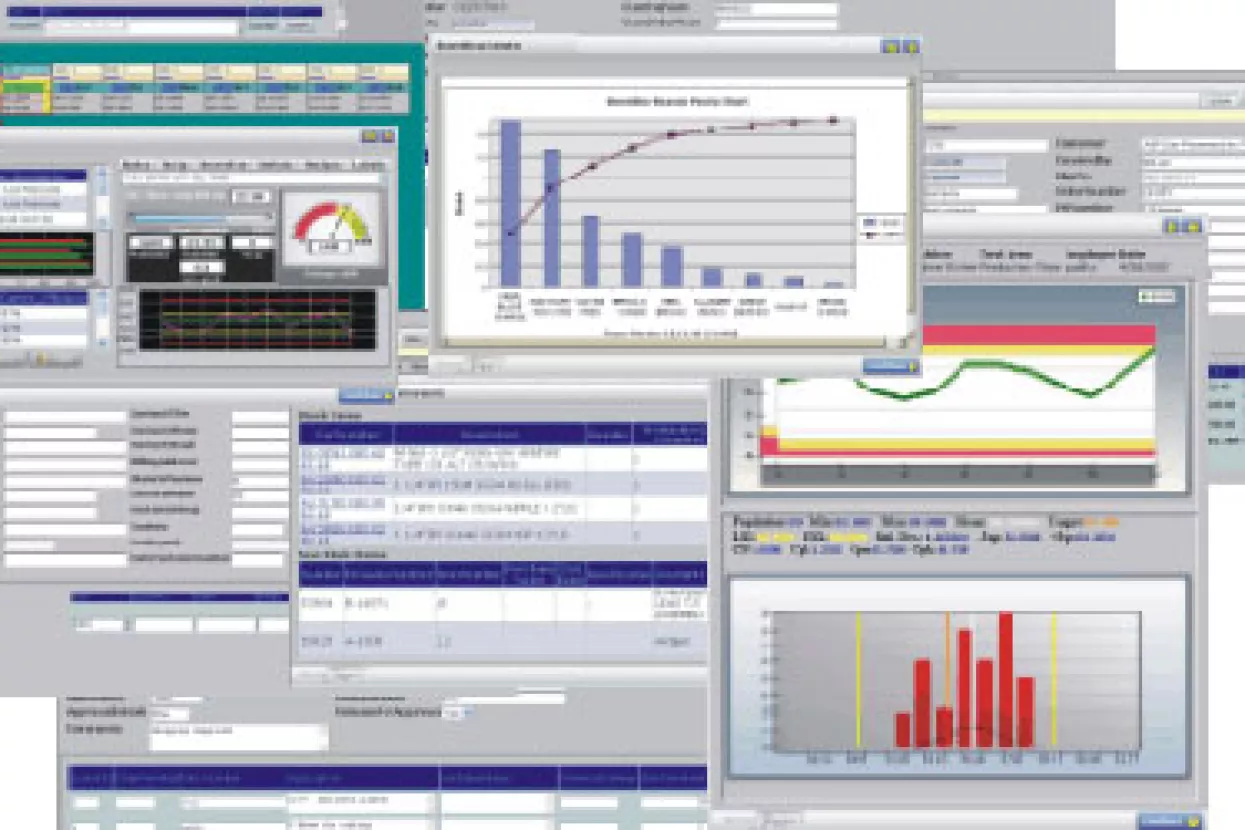
Task: Click the multi-line comments box in the bottom form
Action: tap(238, 737)
